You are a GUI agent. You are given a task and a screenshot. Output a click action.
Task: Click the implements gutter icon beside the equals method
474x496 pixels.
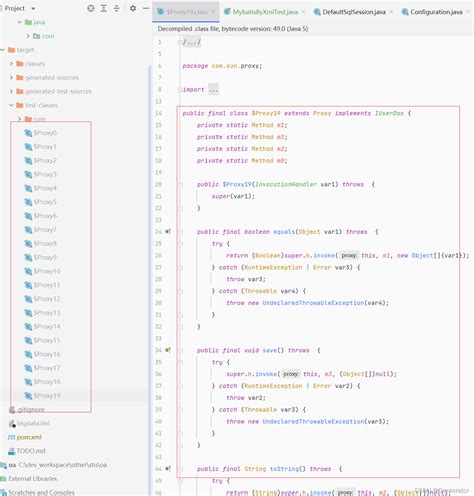click(168, 231)
